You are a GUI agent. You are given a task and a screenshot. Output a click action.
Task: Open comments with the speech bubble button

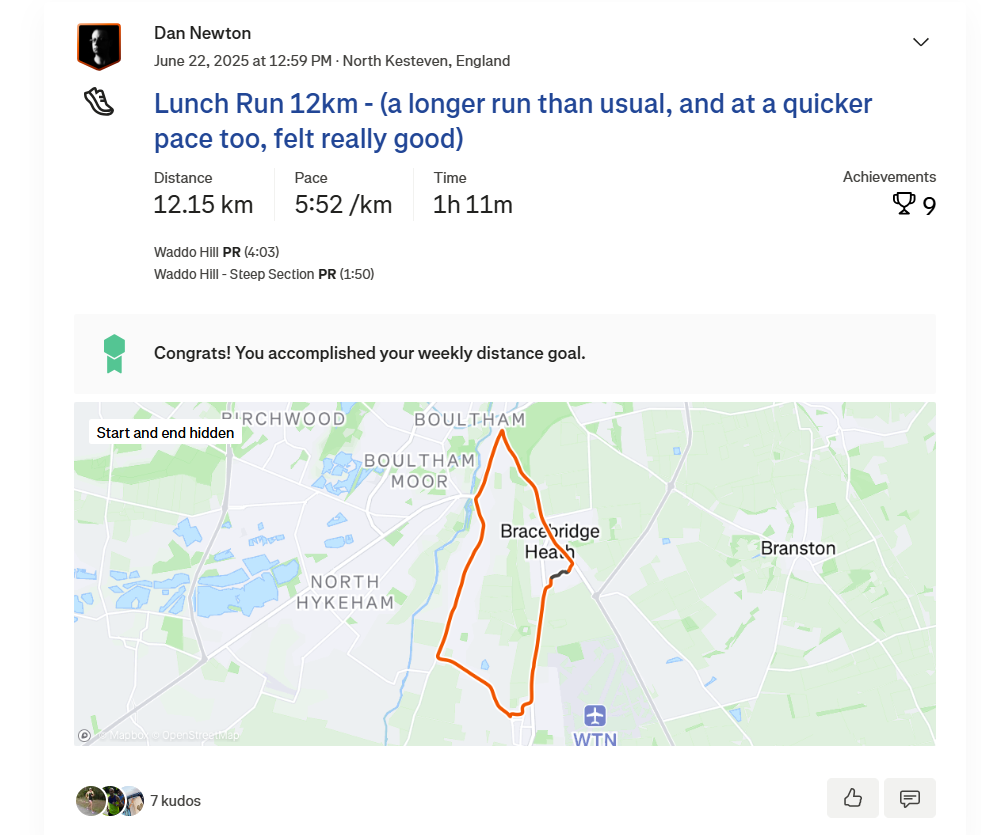click(x=910, y=798)
